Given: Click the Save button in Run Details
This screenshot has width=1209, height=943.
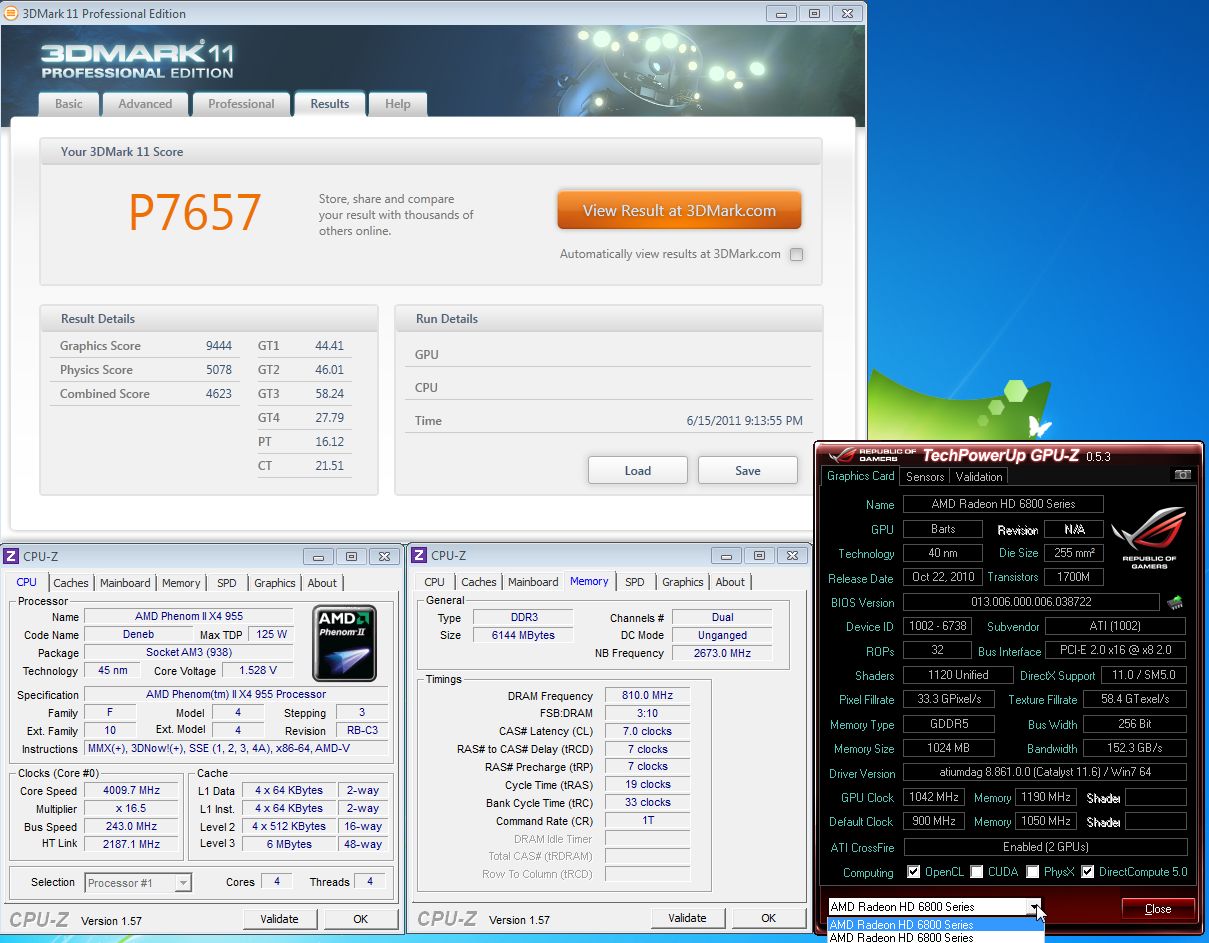Looking at the screenshot, I should [748, 470].
